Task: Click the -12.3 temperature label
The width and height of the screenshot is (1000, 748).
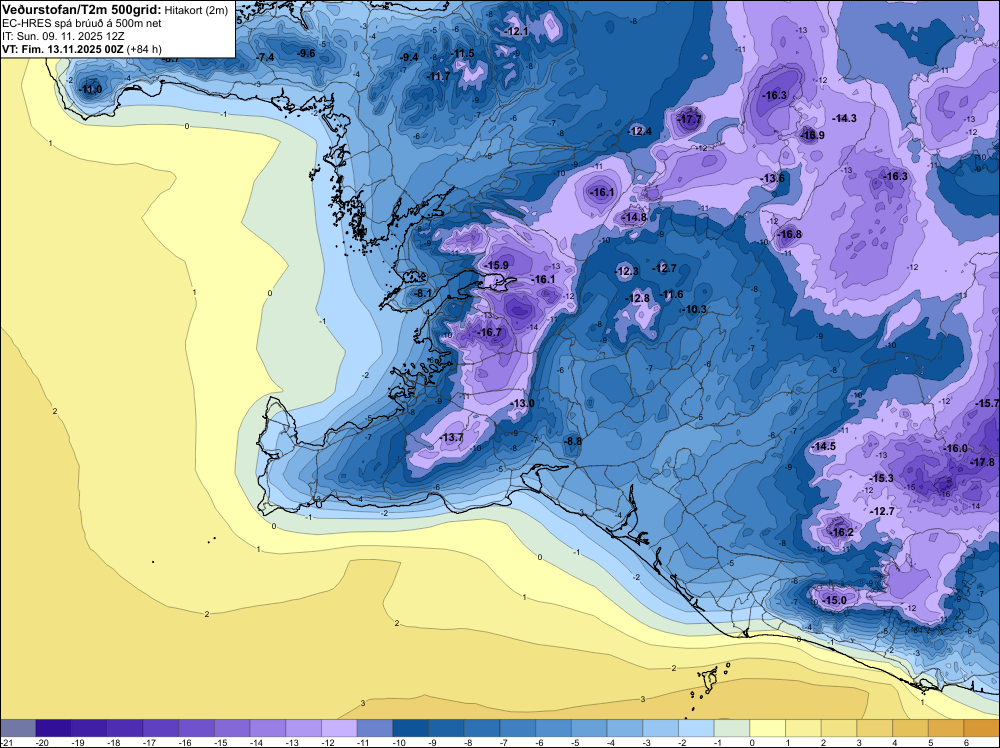Action: click(626, 271)
